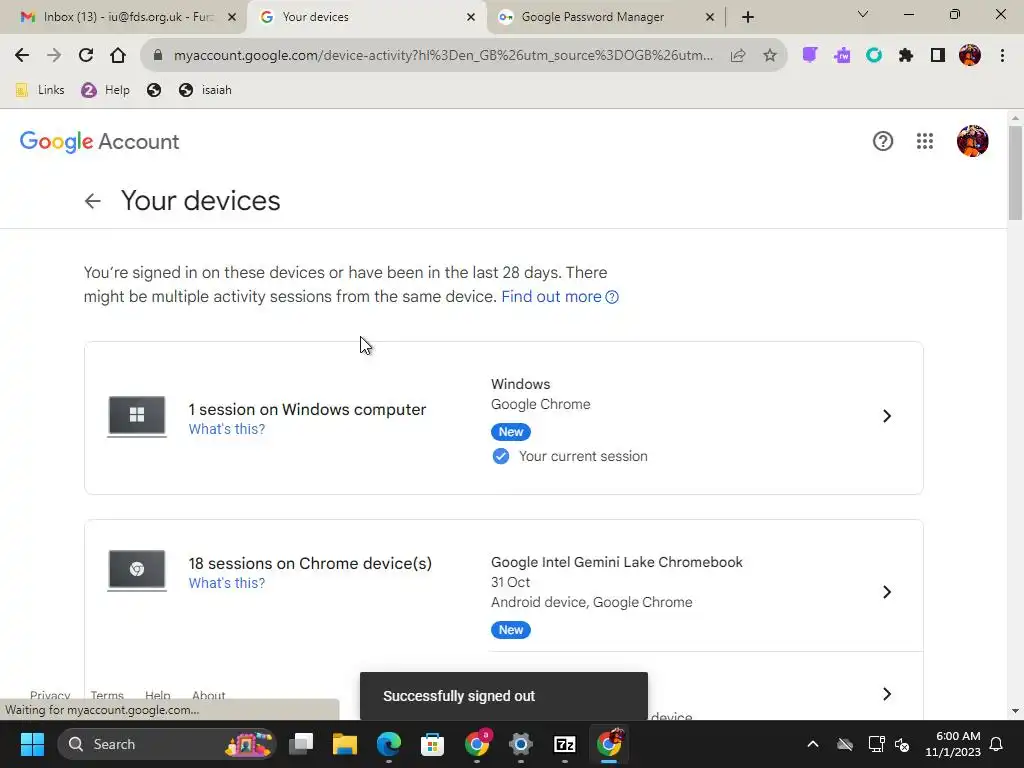Switch to Google Password Manager tab
The image size is (1024, 768).
606,17
